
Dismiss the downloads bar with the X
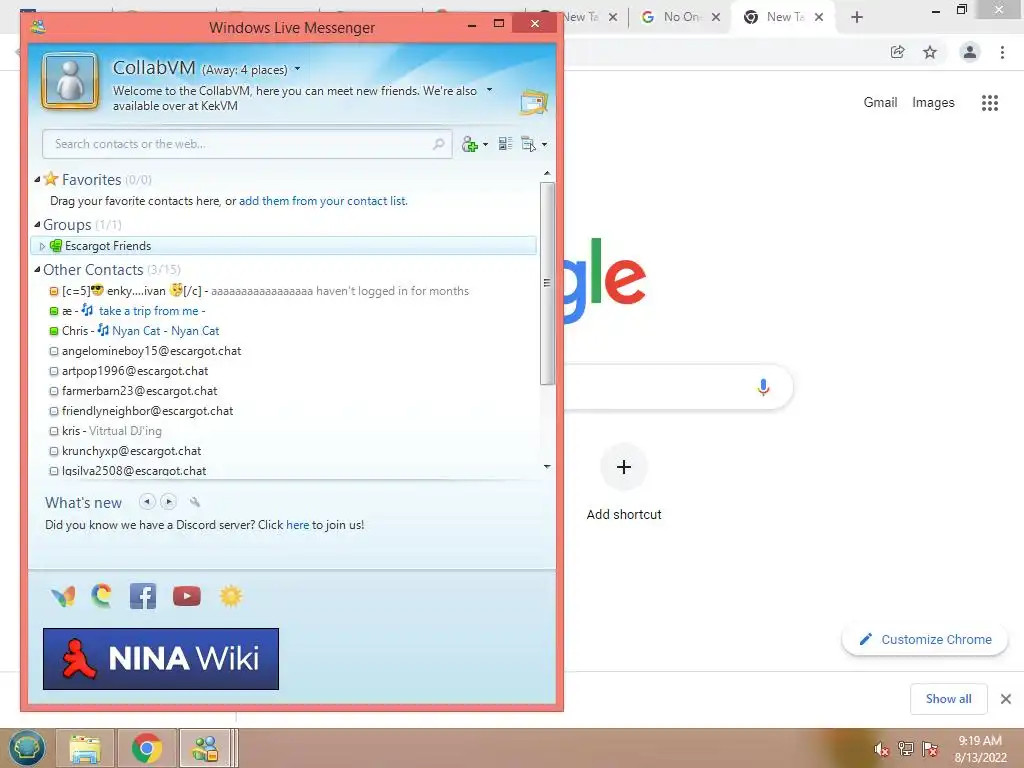coord(1006,699)
